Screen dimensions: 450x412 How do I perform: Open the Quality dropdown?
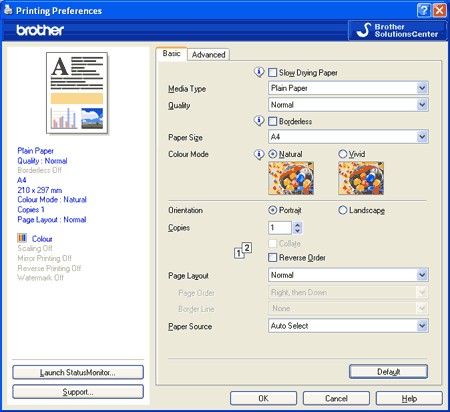[x=348, y=105]
